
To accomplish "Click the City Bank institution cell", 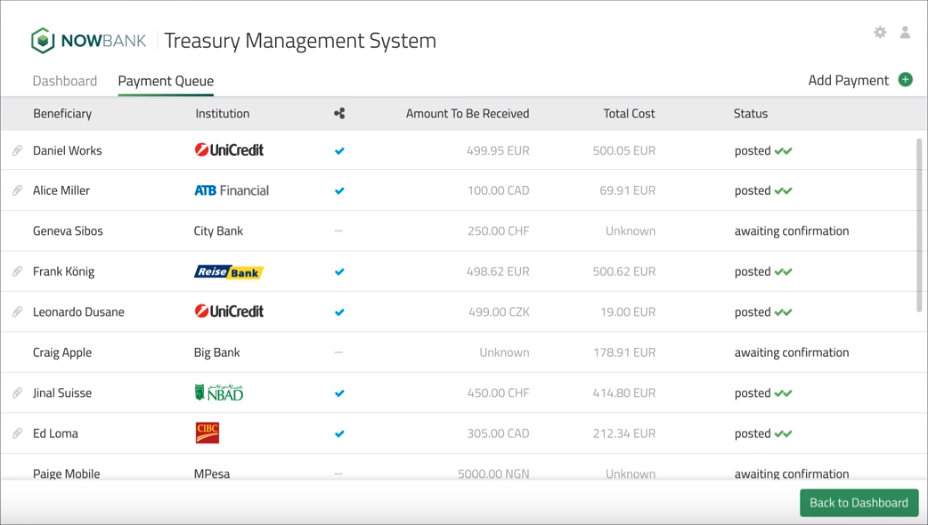I will click(218, 231).
